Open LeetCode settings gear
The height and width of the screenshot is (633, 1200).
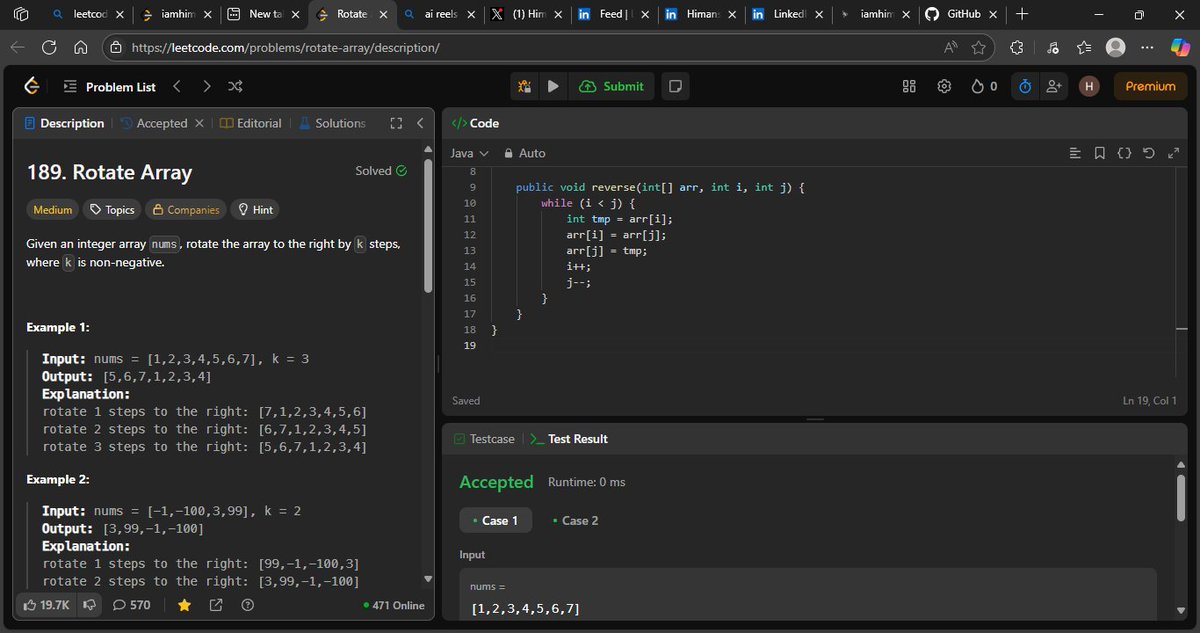944,86
